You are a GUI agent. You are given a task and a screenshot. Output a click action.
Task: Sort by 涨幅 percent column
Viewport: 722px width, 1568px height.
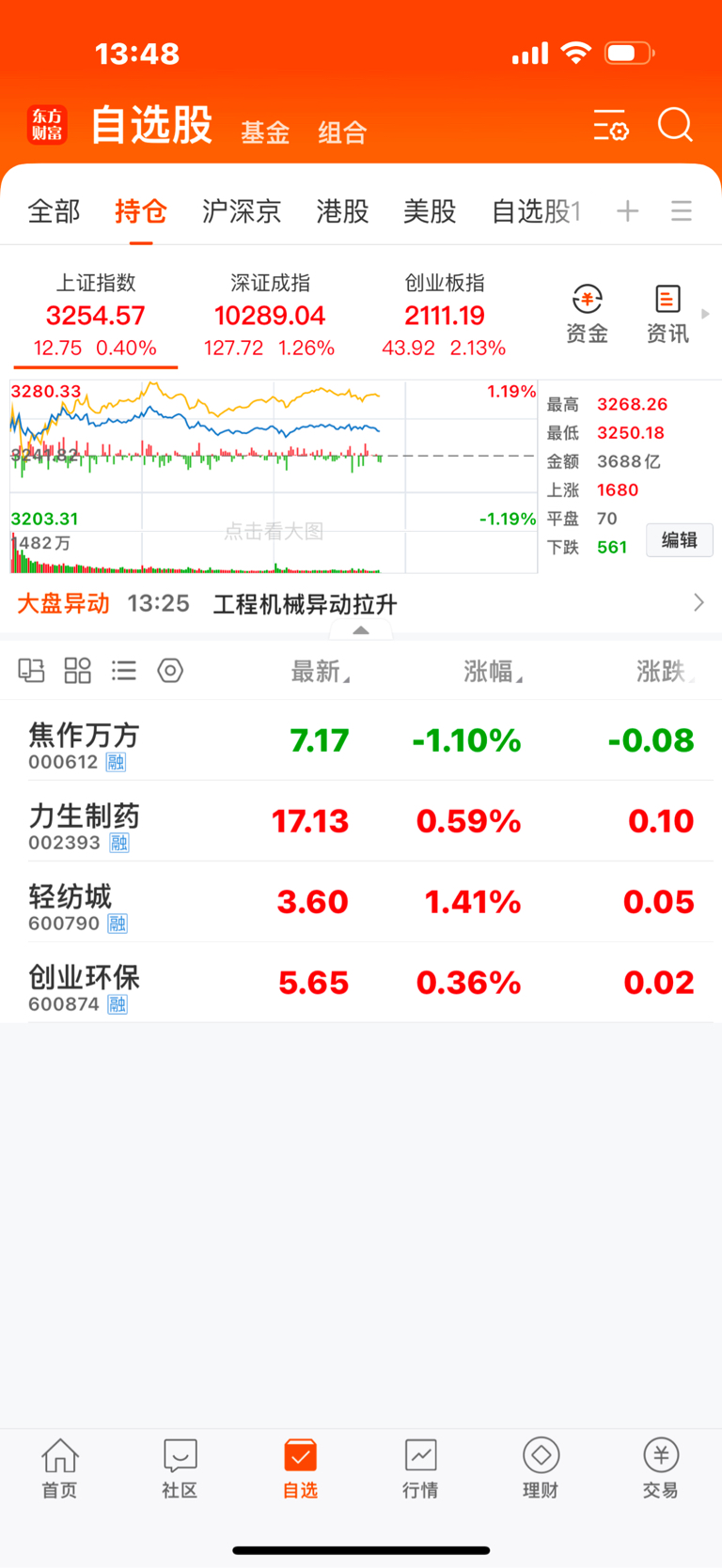pyautogui.click(x=493, y=671)
